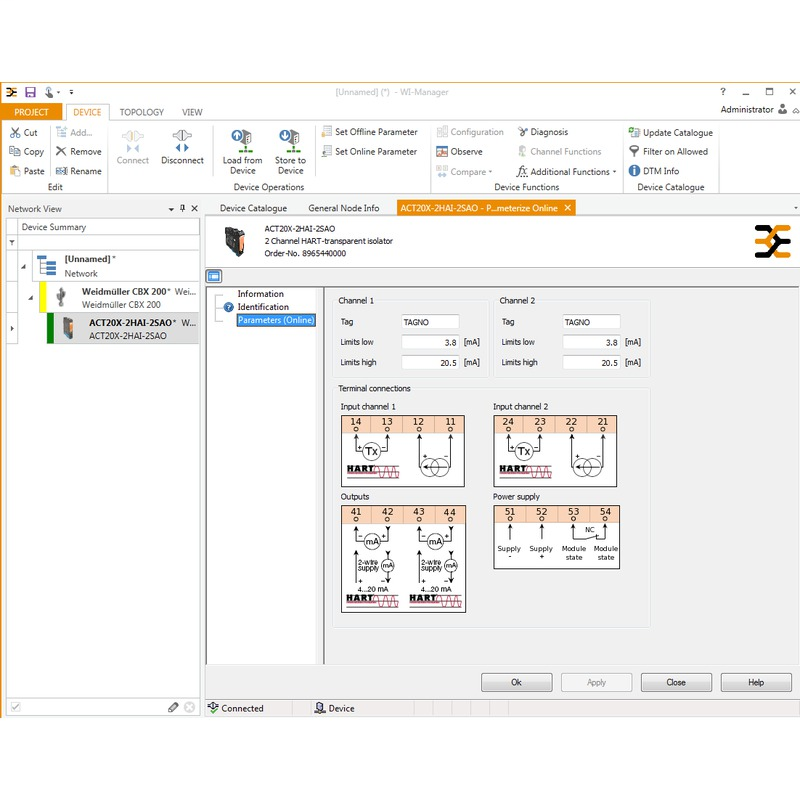Open Channel Functions
Viewport: 800px width, 800px height.
click(560, 152)
